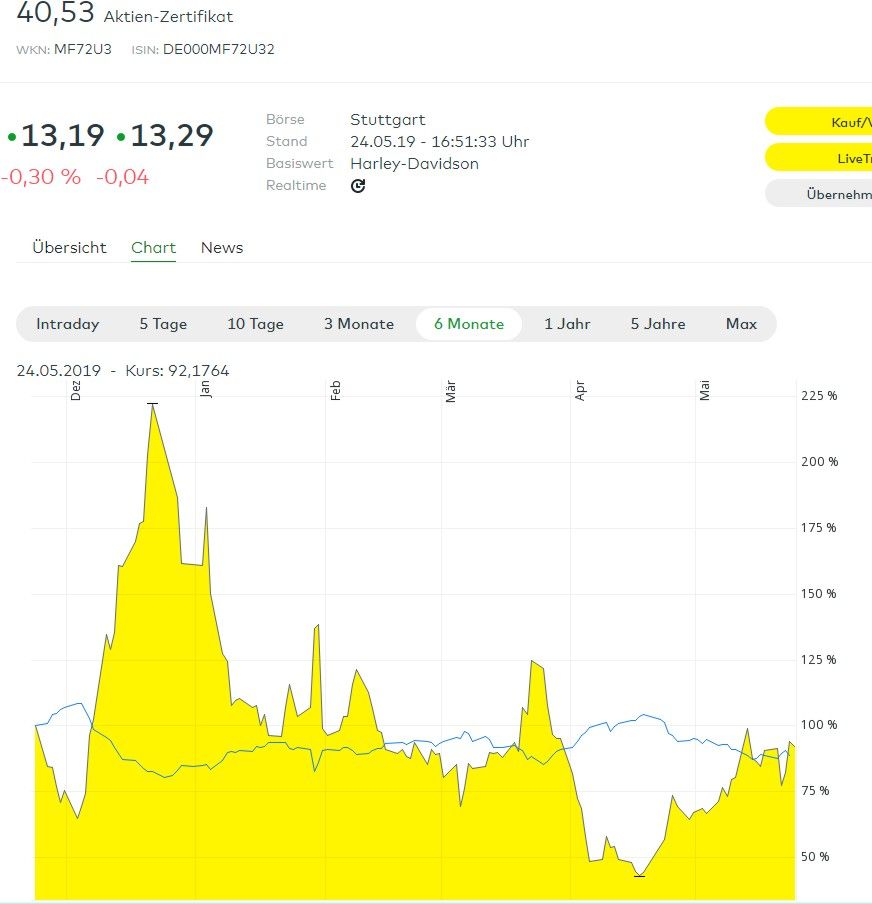872x904 pixels.
Task: Show the Max time range
Action: 741,324
